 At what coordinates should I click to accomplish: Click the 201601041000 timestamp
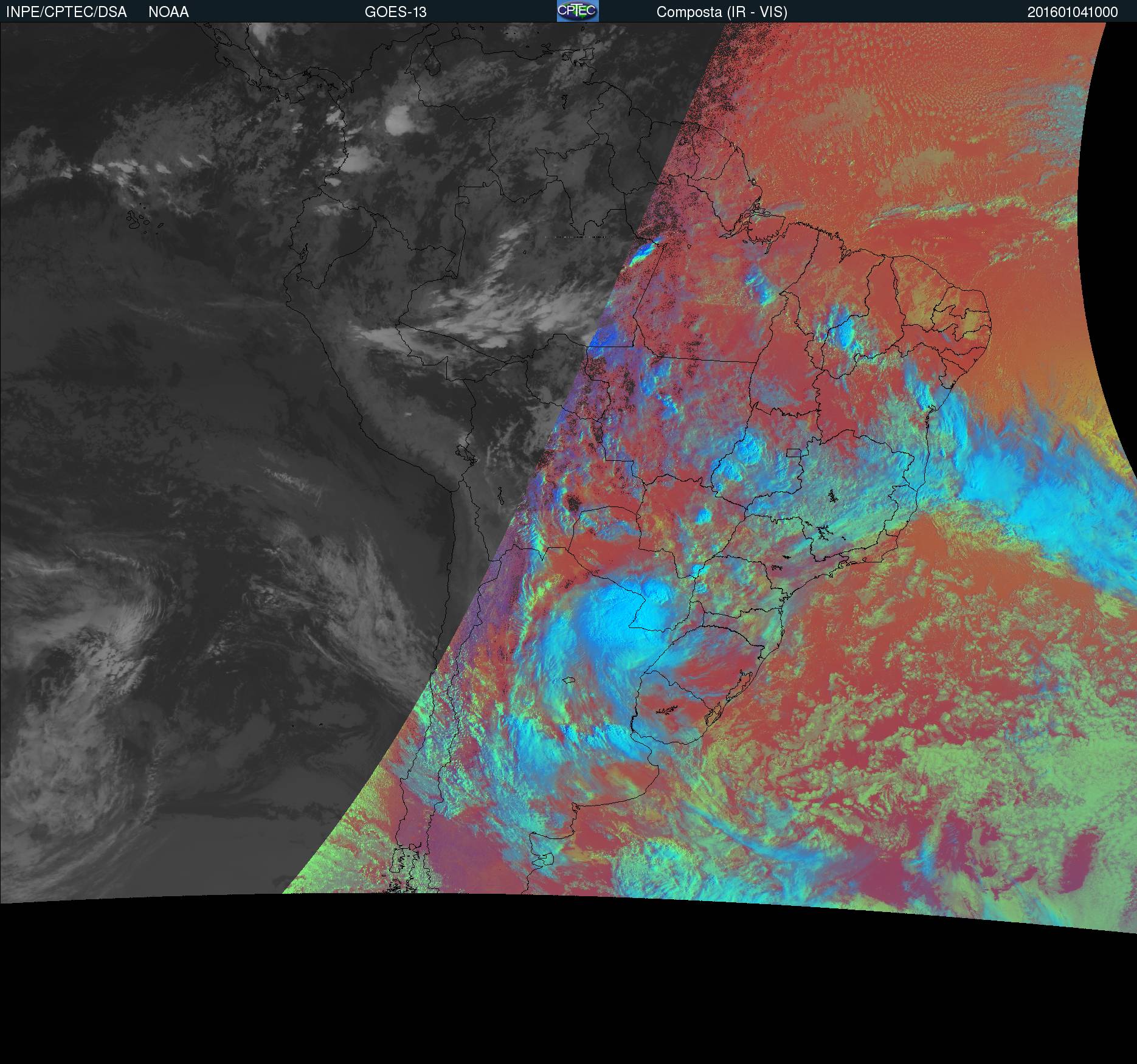point(1073,12)
